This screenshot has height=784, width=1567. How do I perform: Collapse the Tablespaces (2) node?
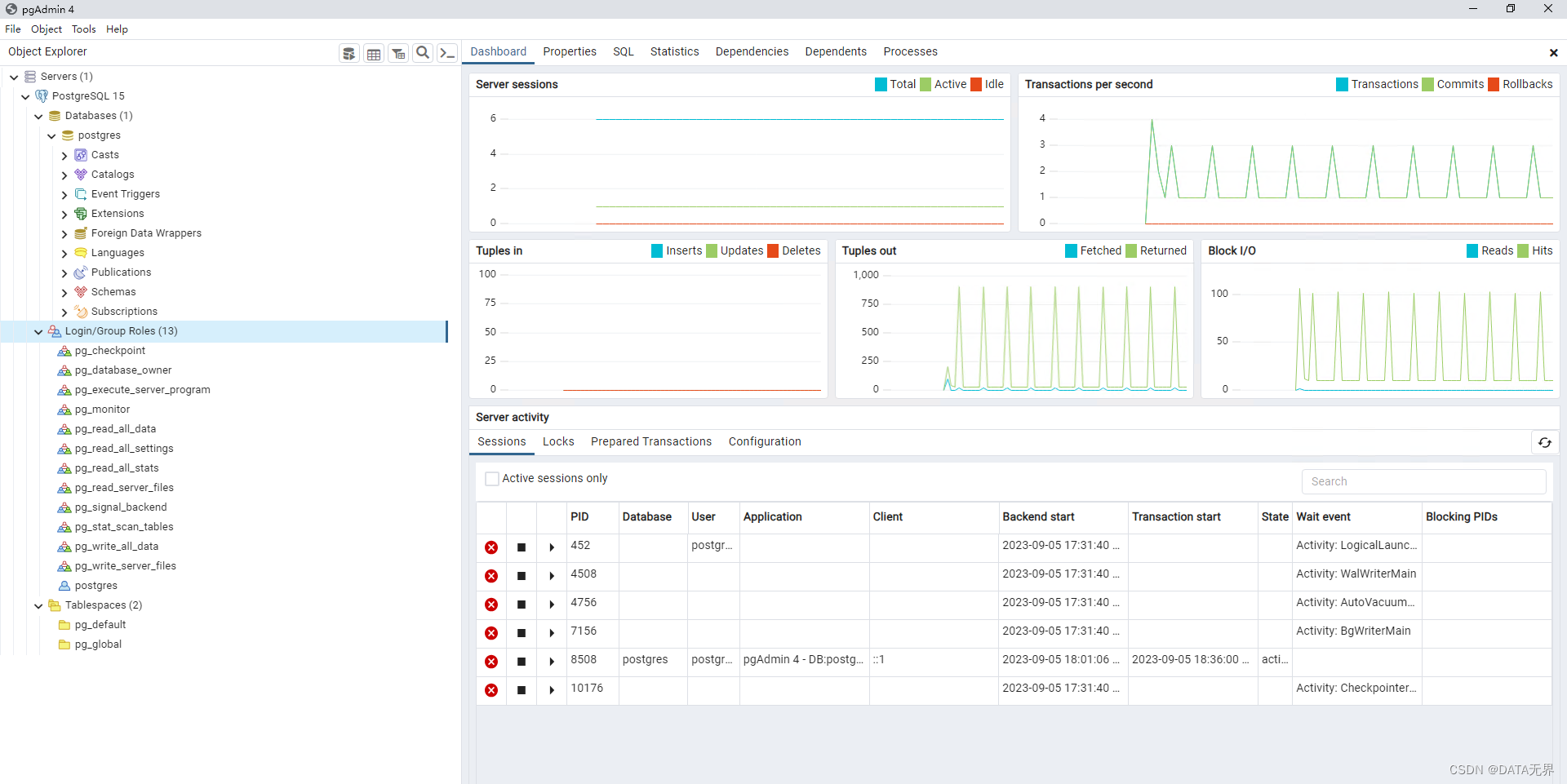tap(38, 605)
